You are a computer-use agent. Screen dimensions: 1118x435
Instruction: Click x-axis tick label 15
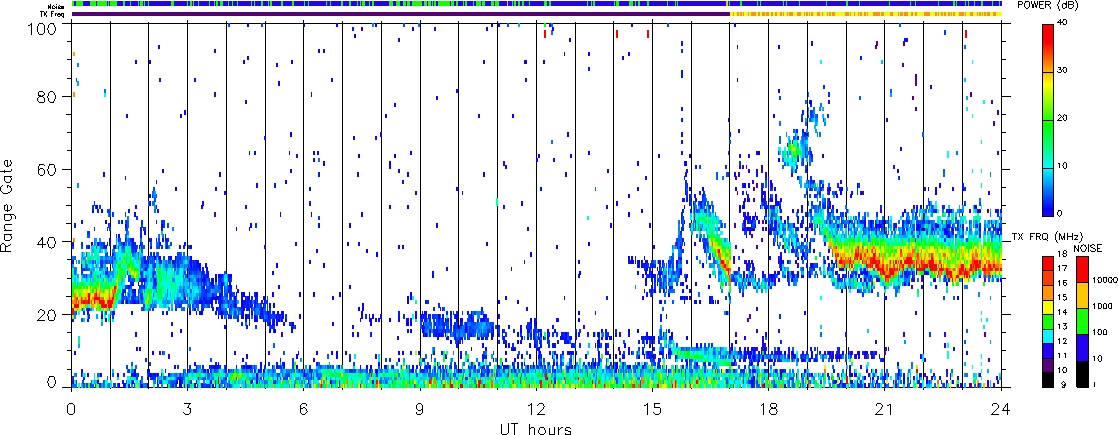(x=652, y=409)
